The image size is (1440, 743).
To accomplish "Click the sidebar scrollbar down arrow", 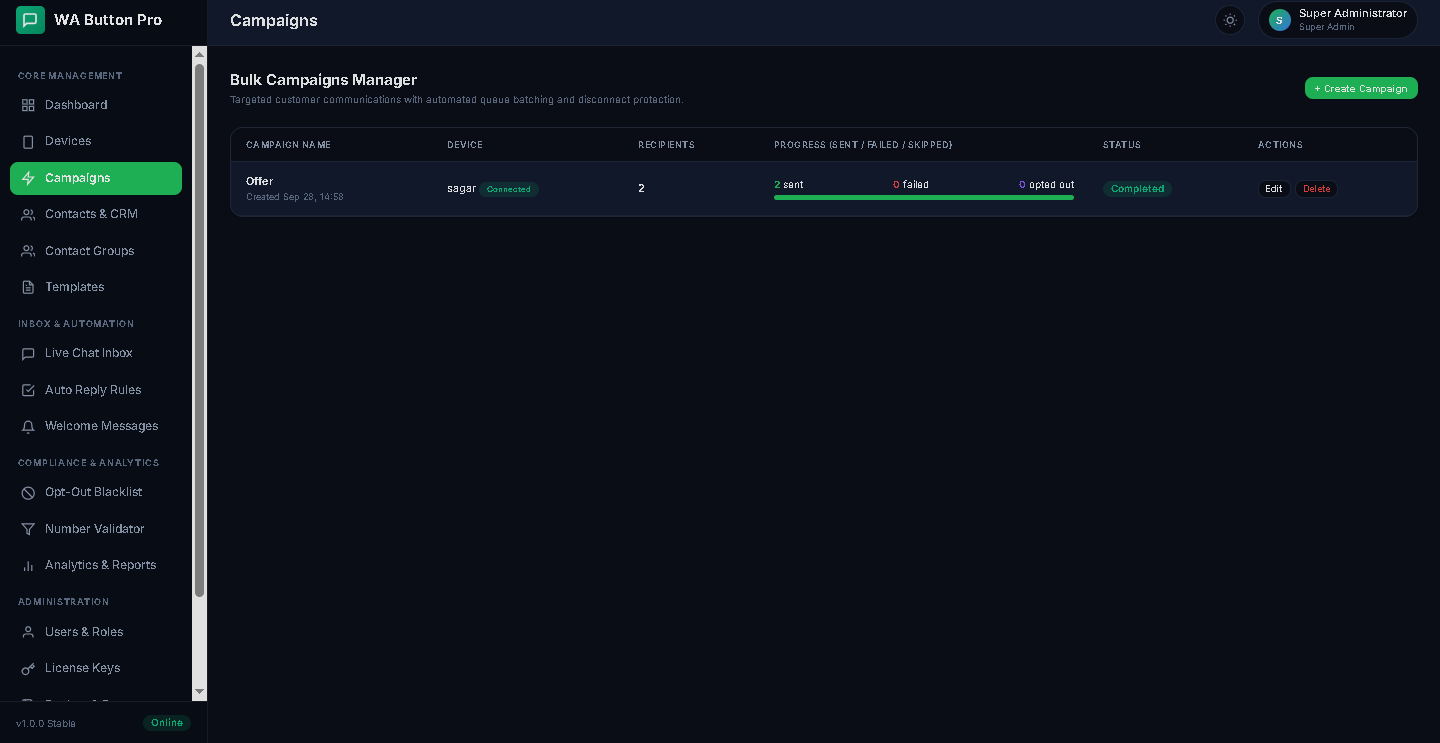I will pos(199,691).
